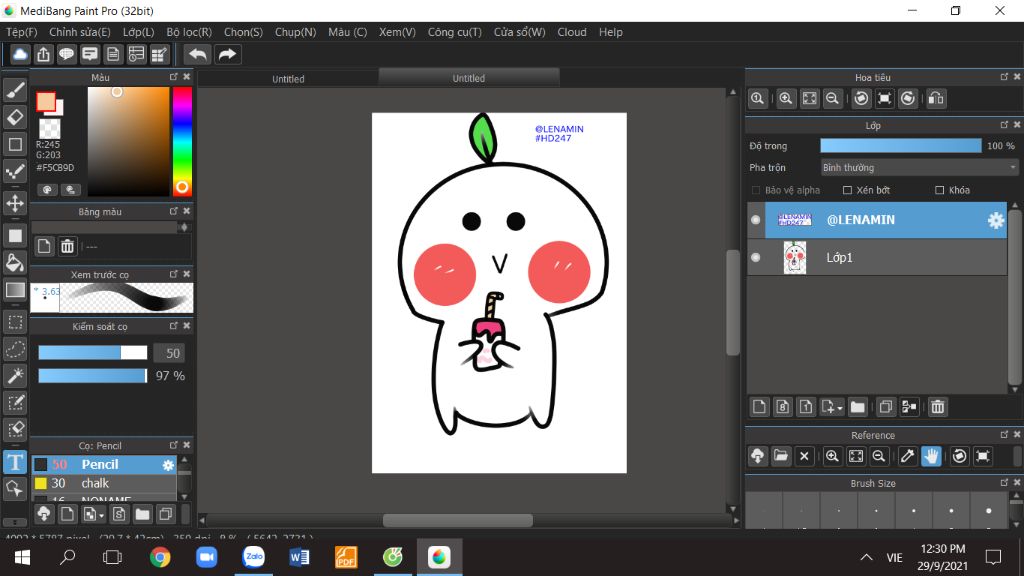This screenshot has width=1024, height=576.
Task: Undock the Lớp layer panel
Action: pos(1004,125)
